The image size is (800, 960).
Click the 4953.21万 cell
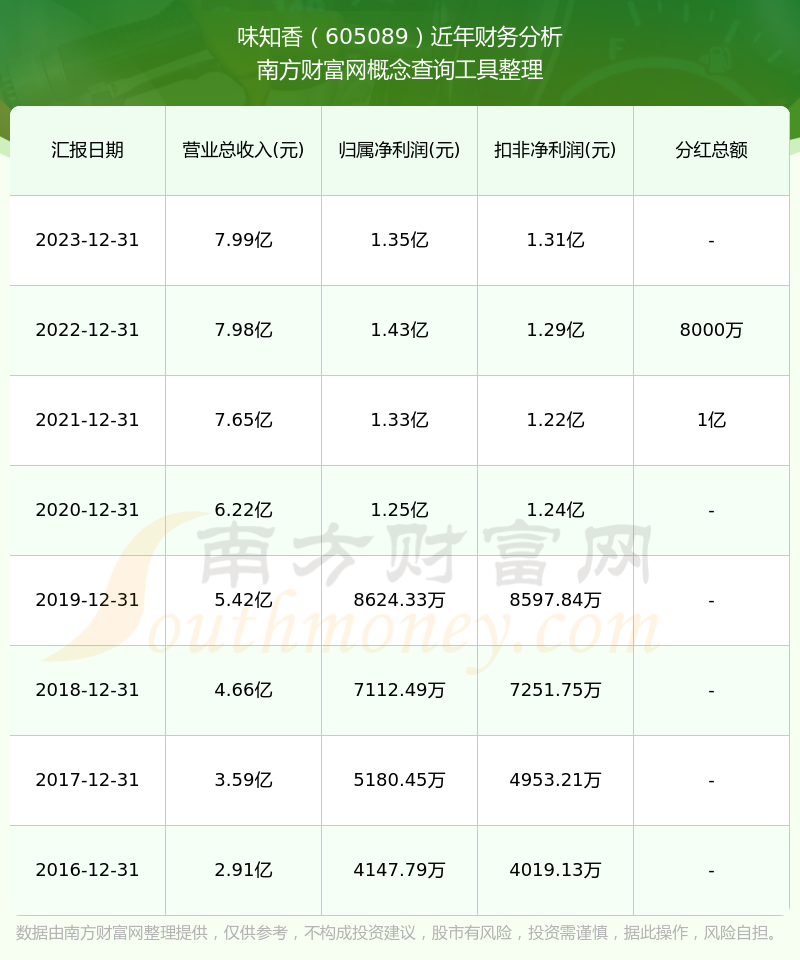pyautogui.click(x=555, y=780)
